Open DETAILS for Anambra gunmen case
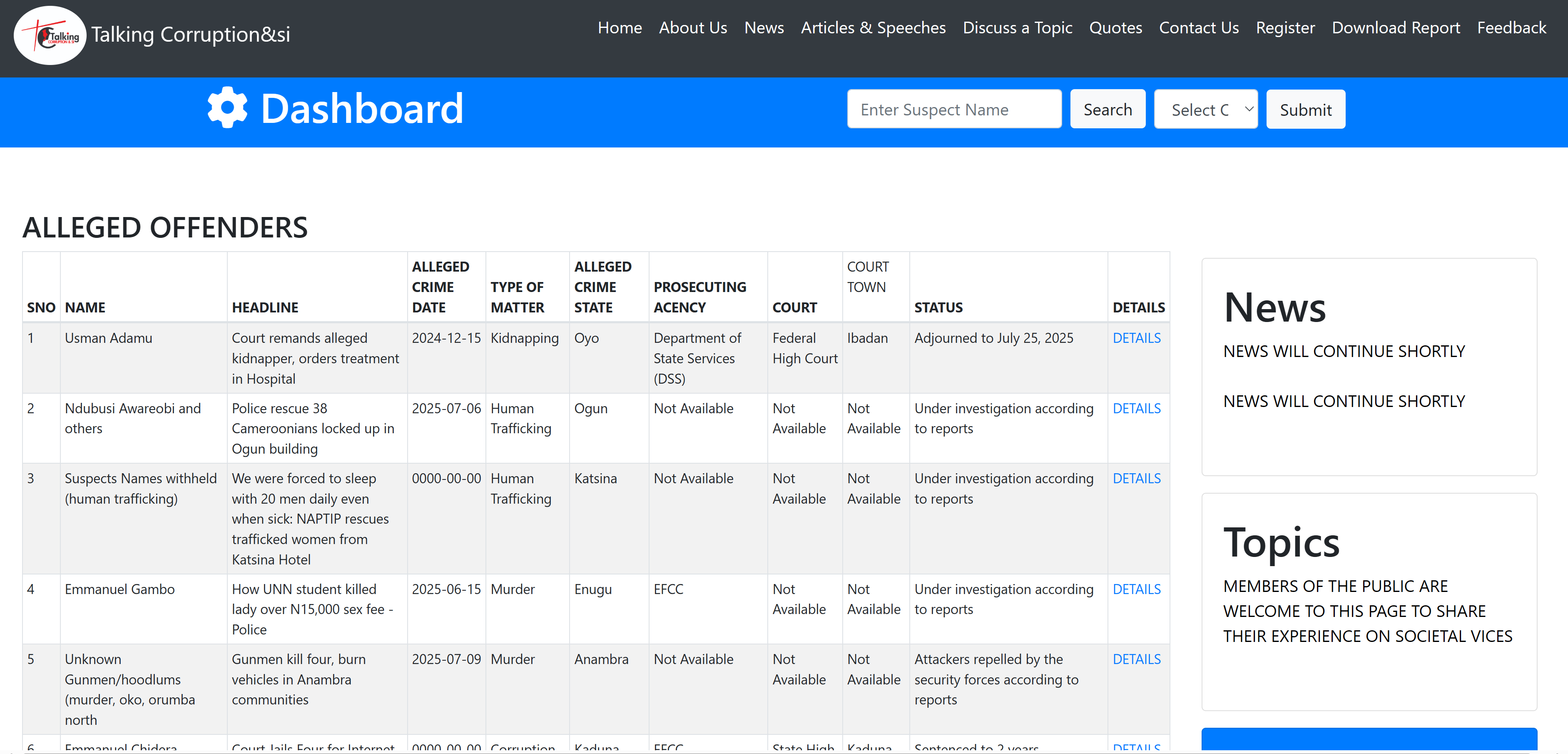The image size is (1568, 754). tap(1136, 659)
